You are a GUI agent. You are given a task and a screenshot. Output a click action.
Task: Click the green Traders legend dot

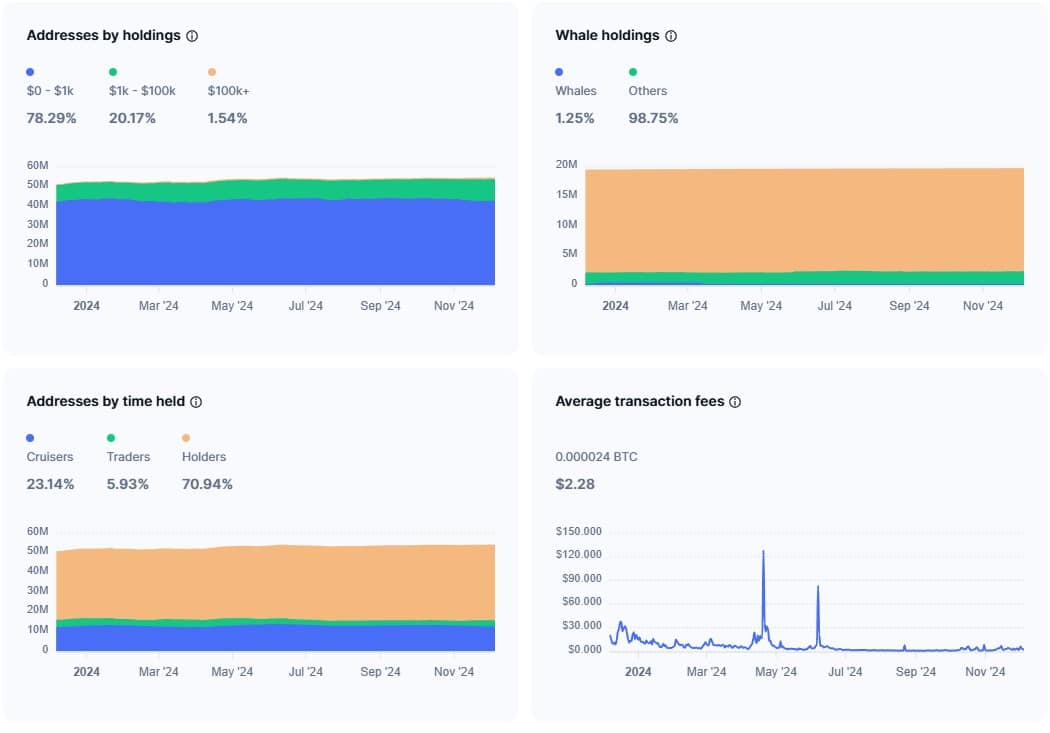click(x=111, y=438)
